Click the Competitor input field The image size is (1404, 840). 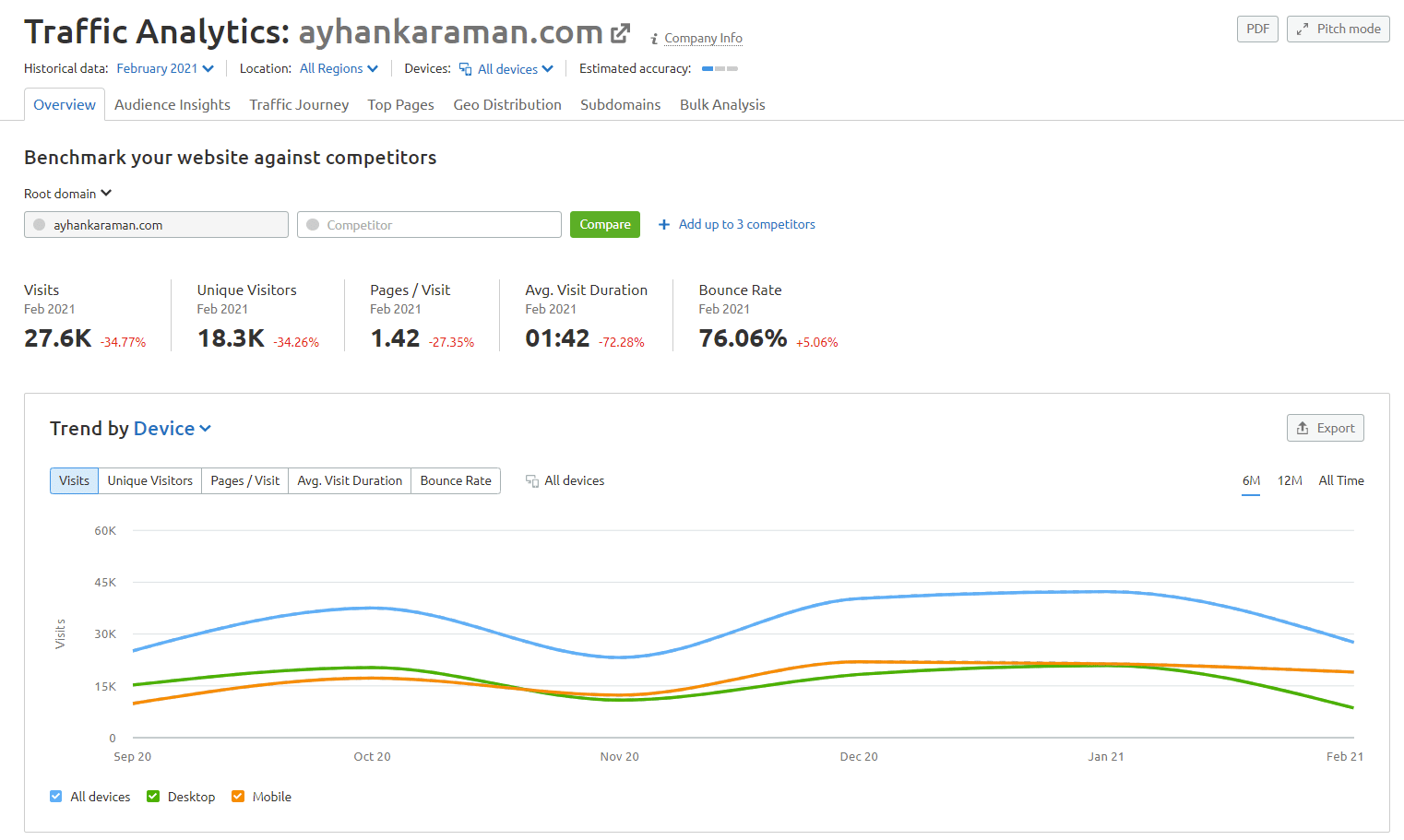click(x=429, y=225)
